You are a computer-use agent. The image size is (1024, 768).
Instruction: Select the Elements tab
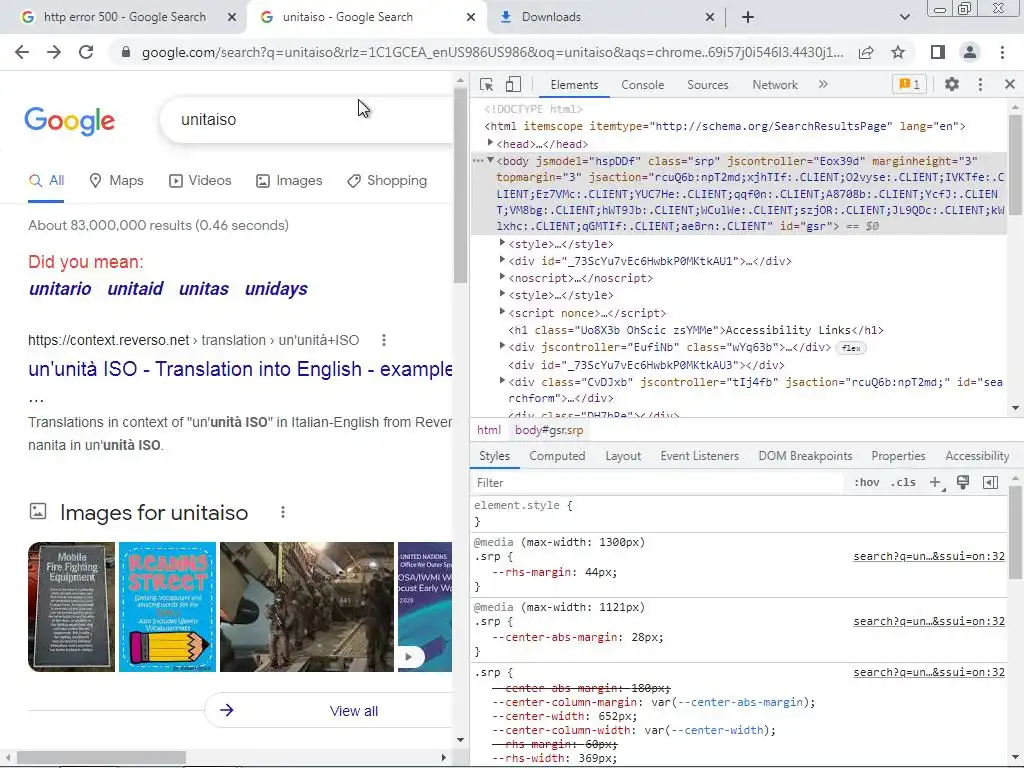coord(573,85)
